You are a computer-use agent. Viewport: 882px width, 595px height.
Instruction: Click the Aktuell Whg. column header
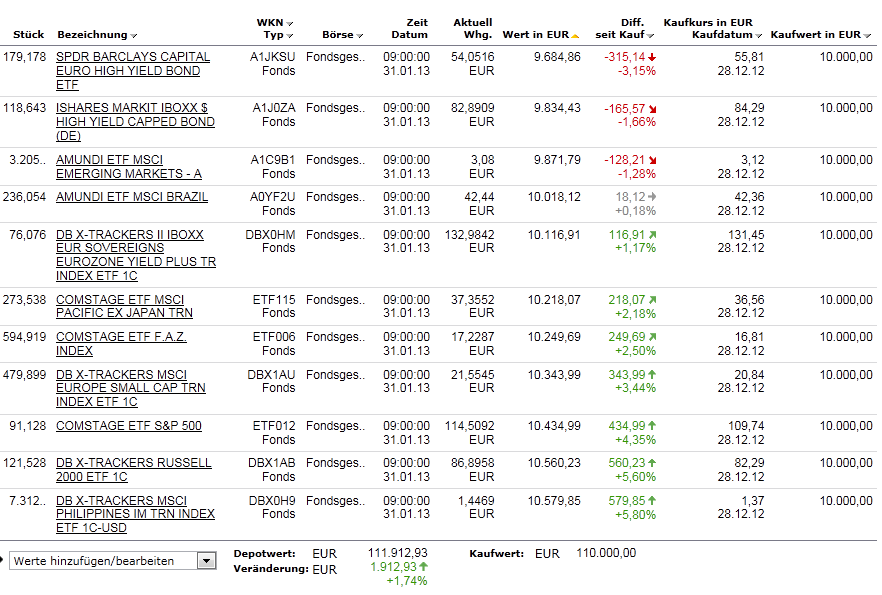point(472,28)
